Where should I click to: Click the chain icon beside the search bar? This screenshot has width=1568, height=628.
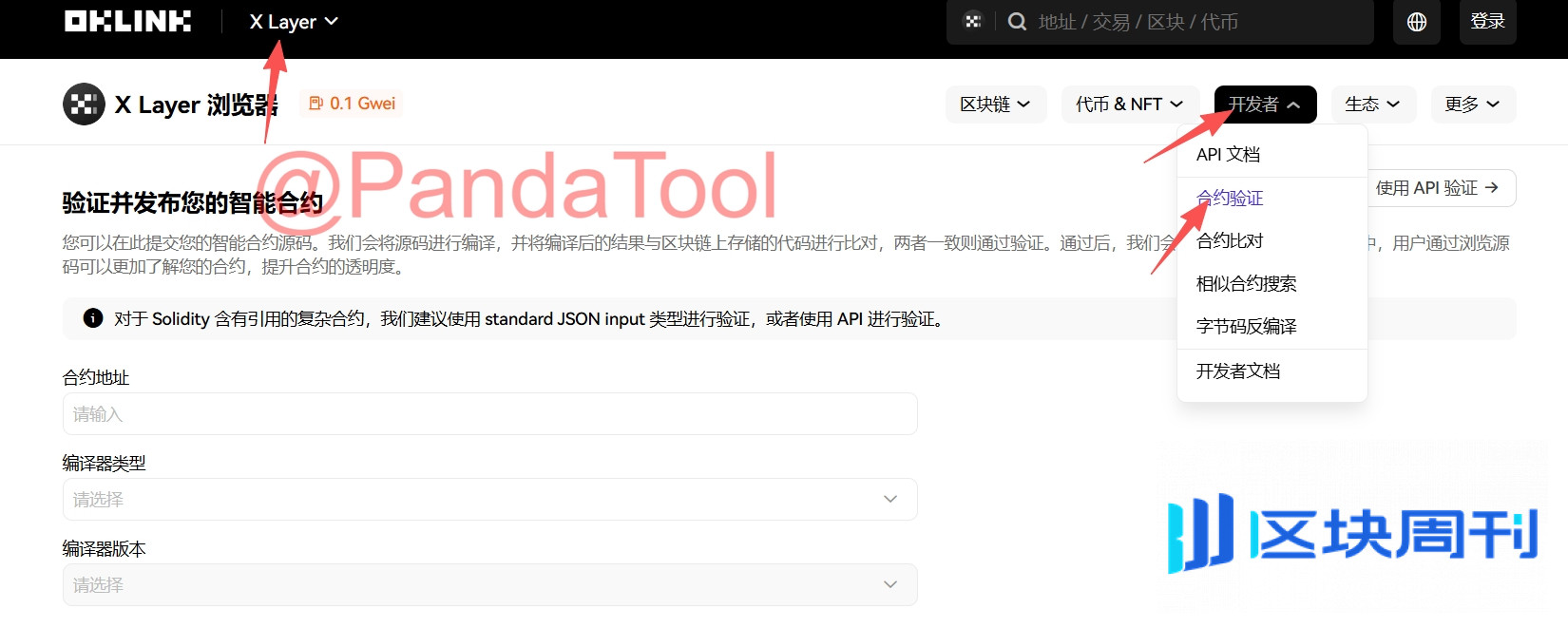pyautogui.click(x=972, y=21)
